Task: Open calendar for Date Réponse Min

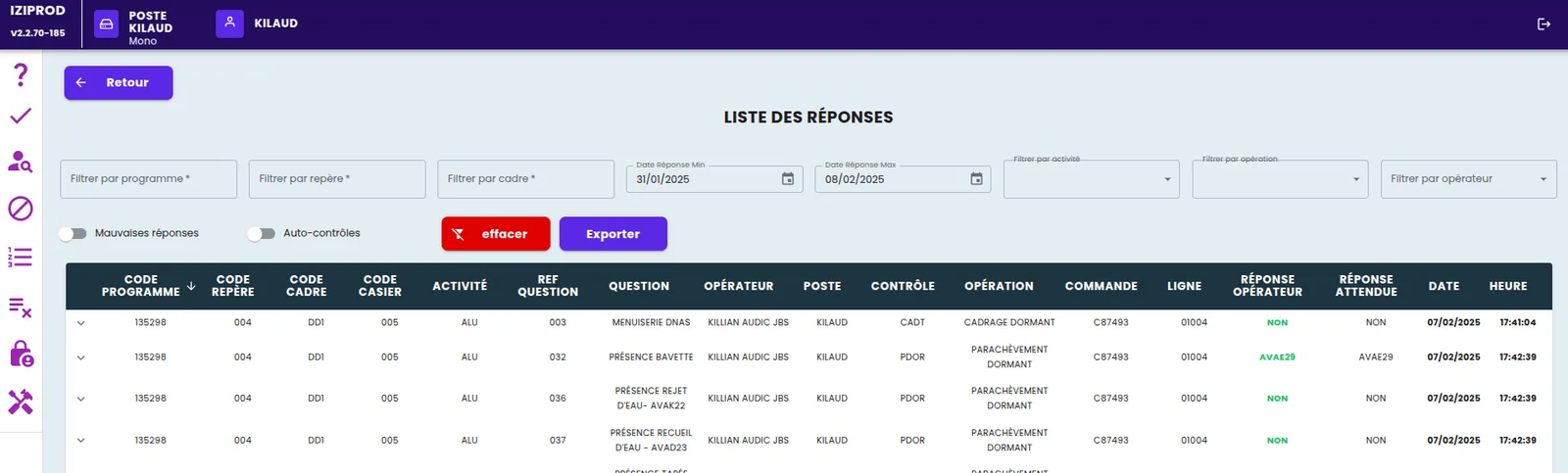Action: (788, 179)
